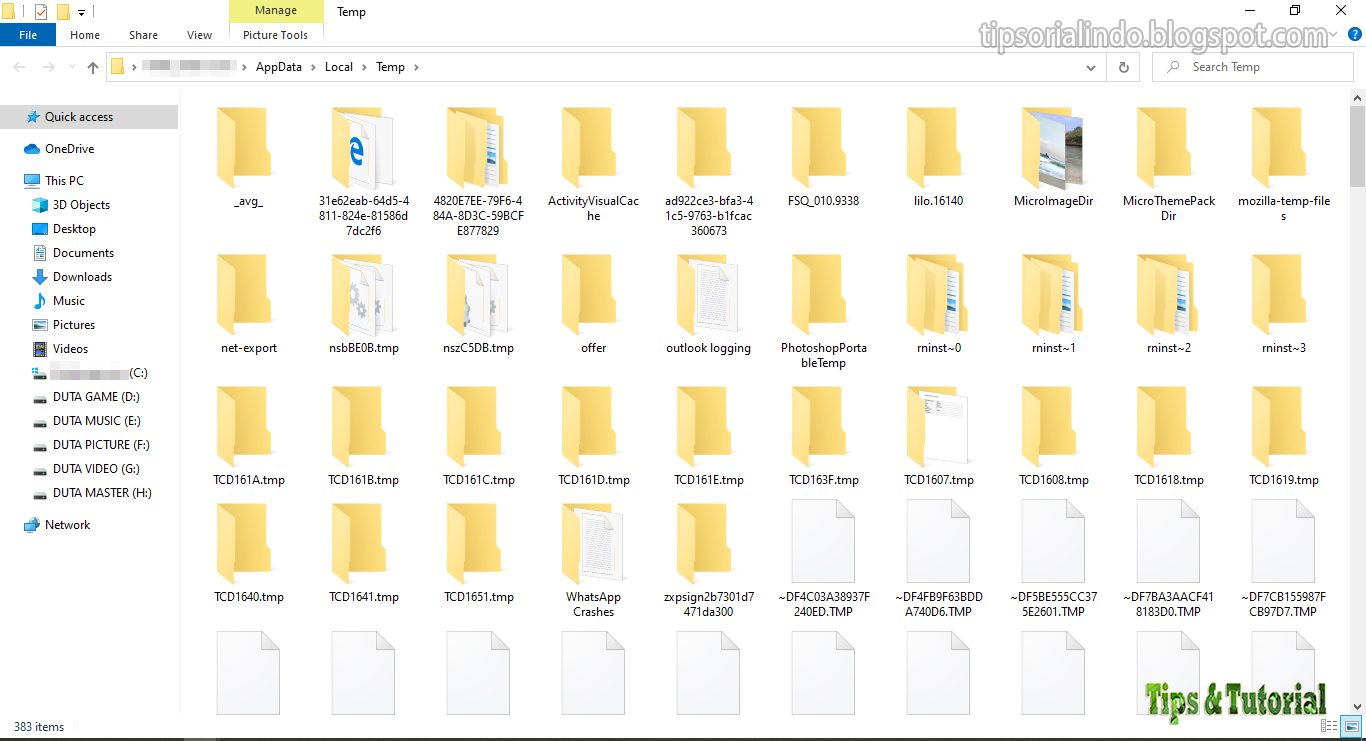Switch to the View ribbon tab
This screenshot has width=1366, height=741.
click(x=198, y=34)
